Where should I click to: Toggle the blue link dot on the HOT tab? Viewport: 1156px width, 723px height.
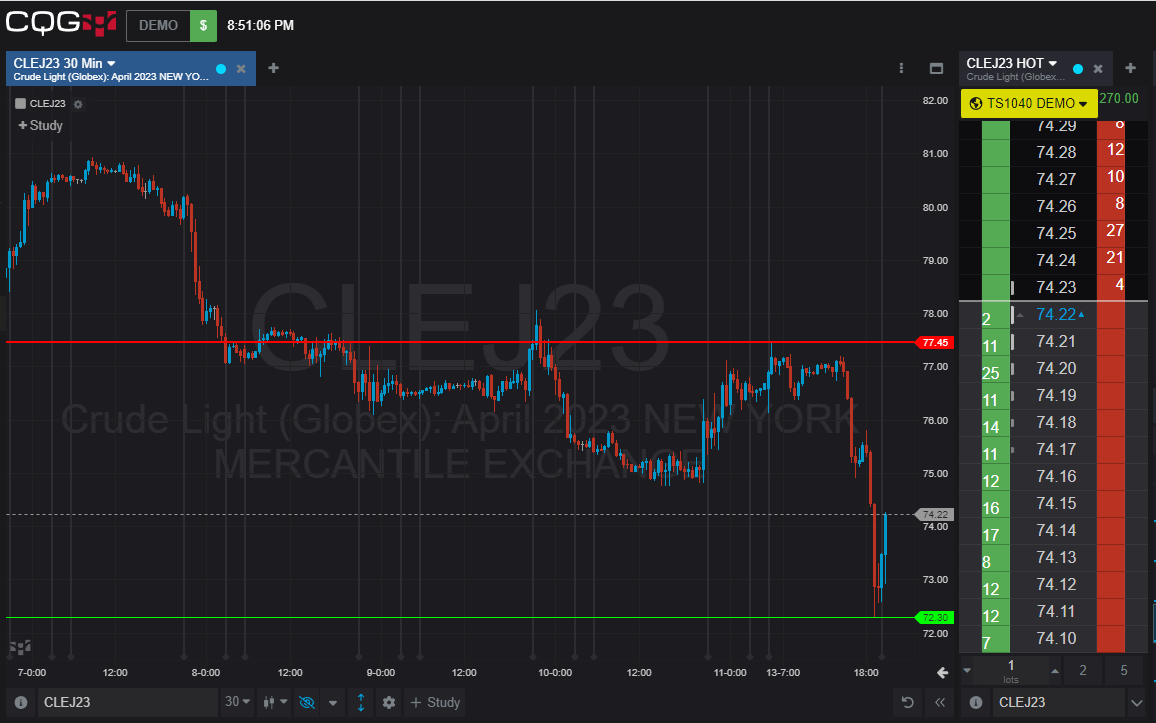click(x=1078, y=69)
